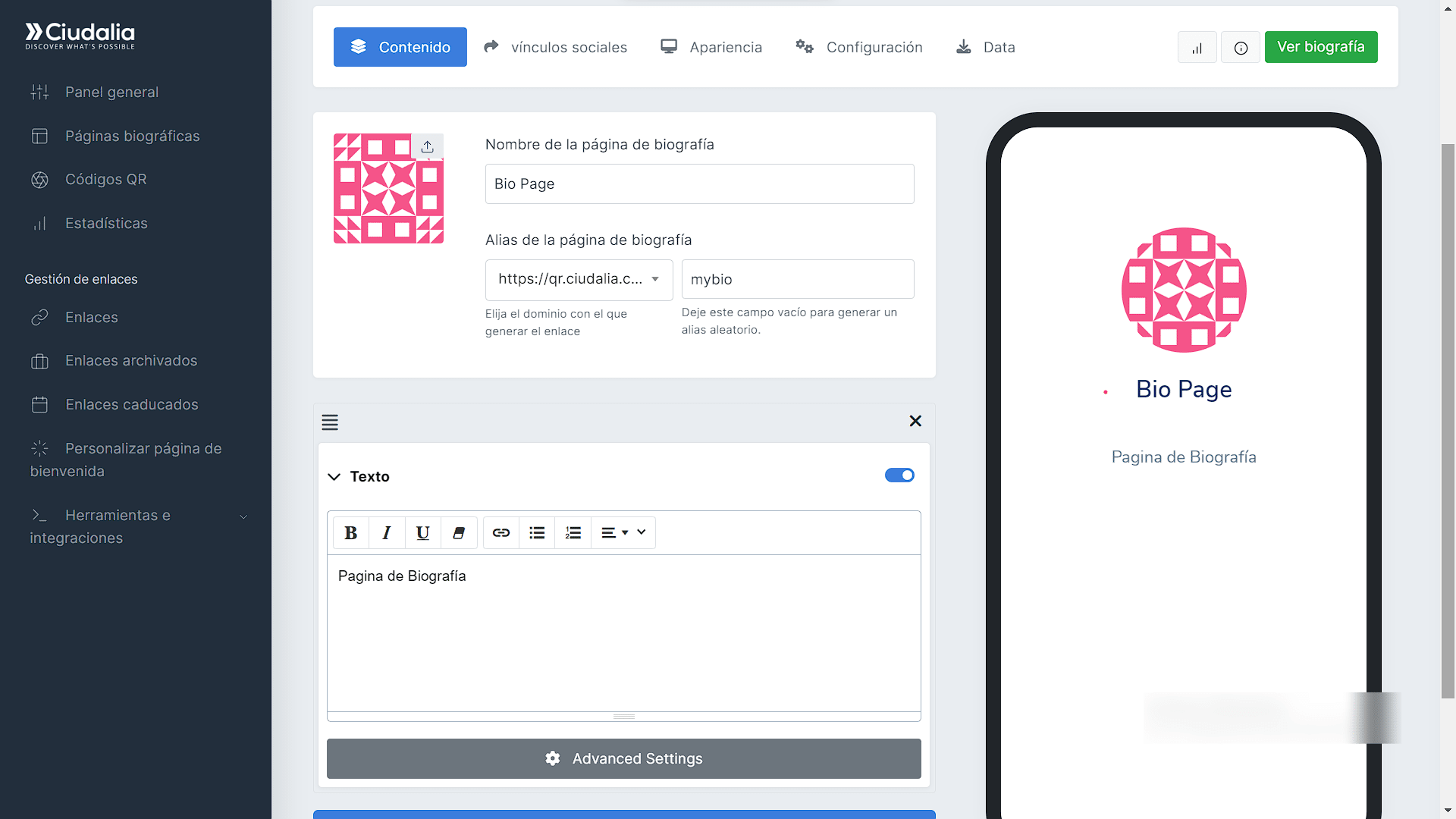This screenshot has height=819, width=1456.
Task: Toggle the eraser formatting button
Action: [x=459, y=532]
